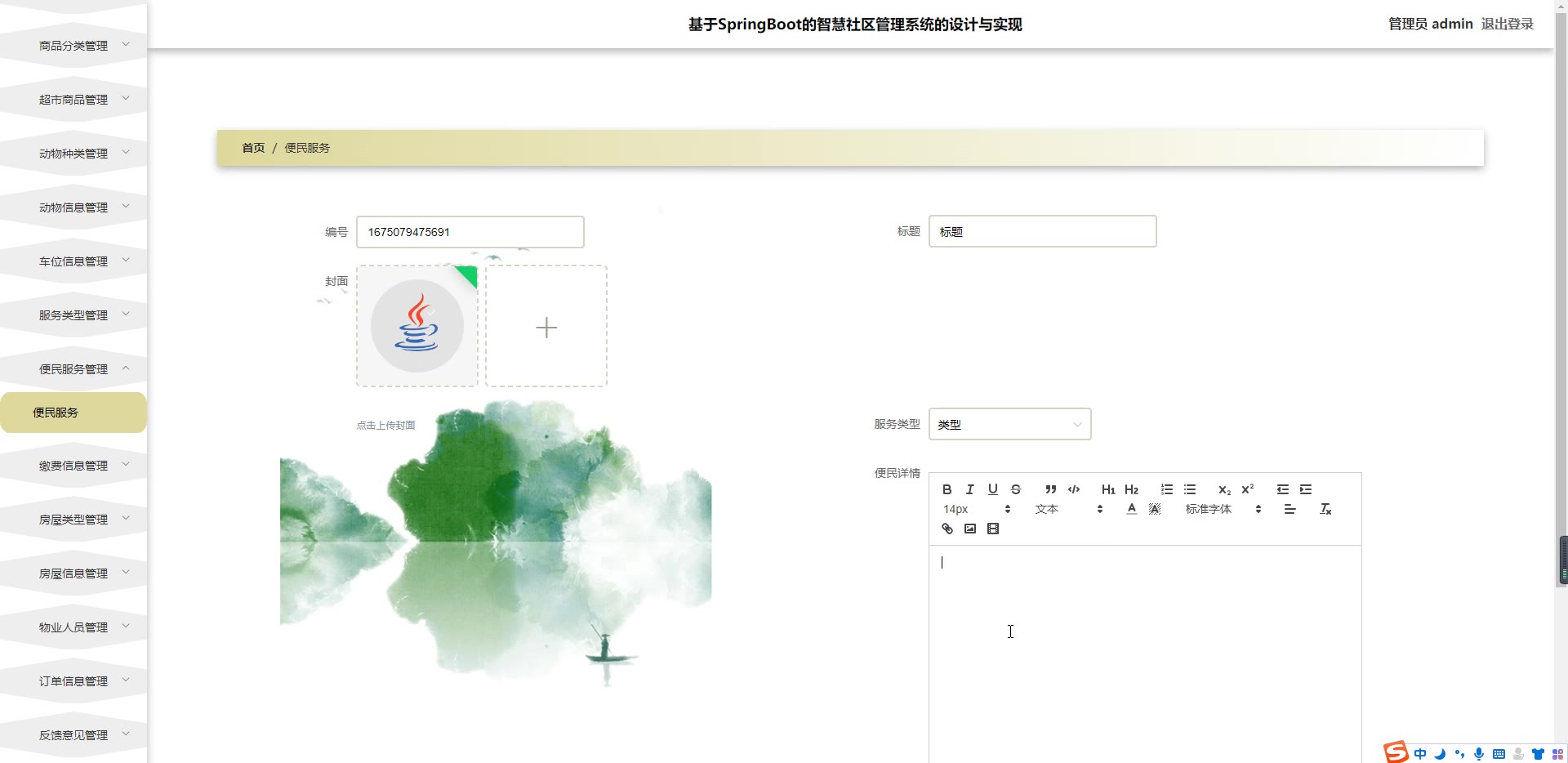Image resolution: width=1568 pixels, height=763 pixels.
Task: Insert a blockquote in editor
Action: click(1051, 489)
